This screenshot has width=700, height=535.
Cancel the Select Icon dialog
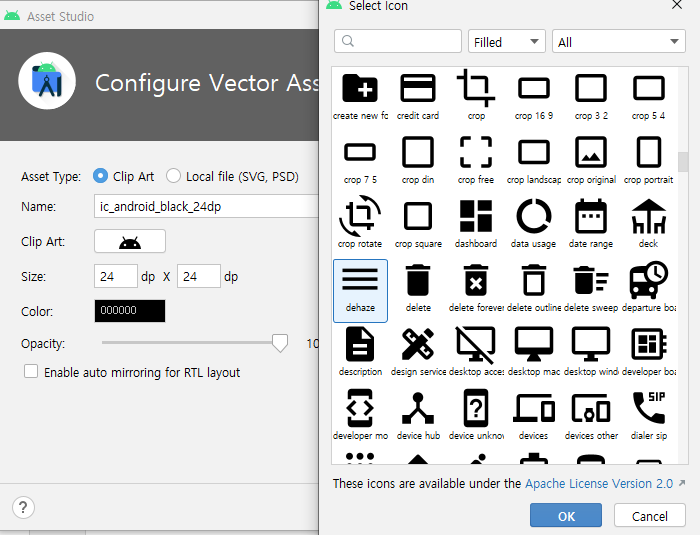click(x=650, y=516)
